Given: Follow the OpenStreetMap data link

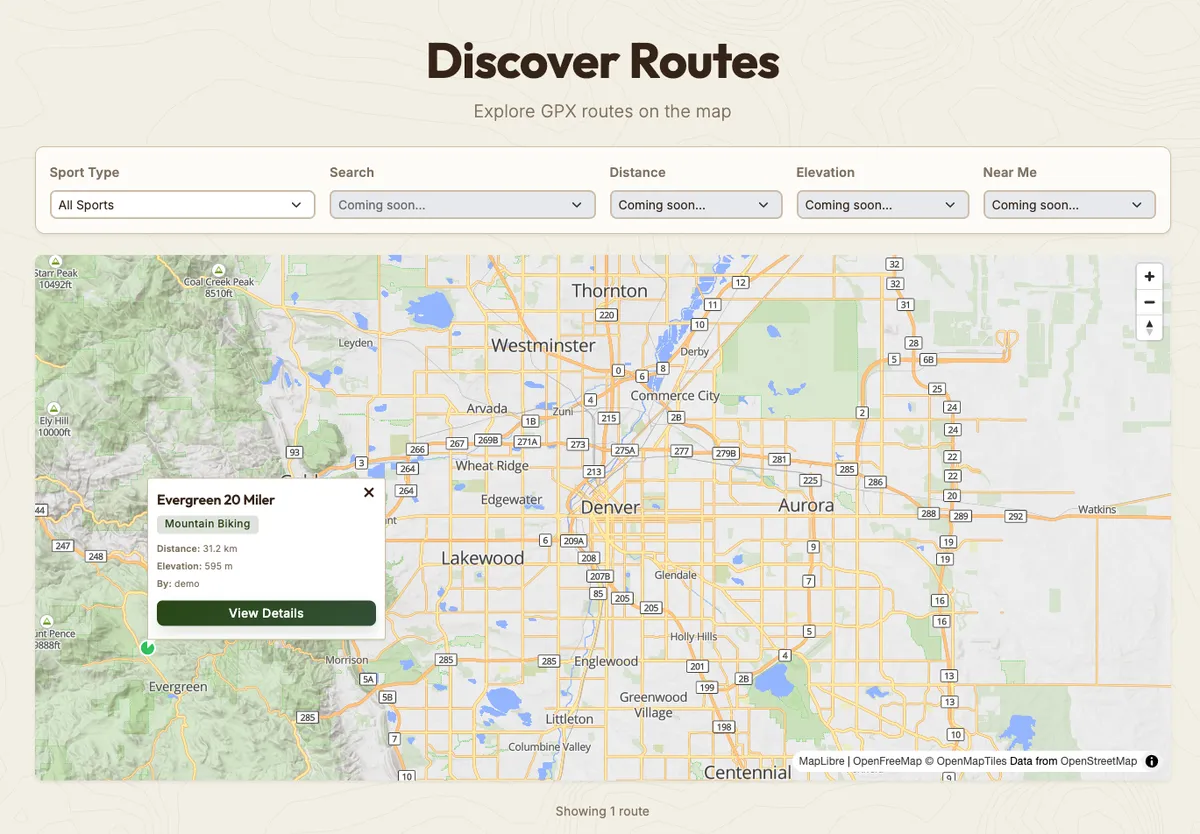Looking at the screenshot, I should pyautogui.click(x=1098, y=761).
